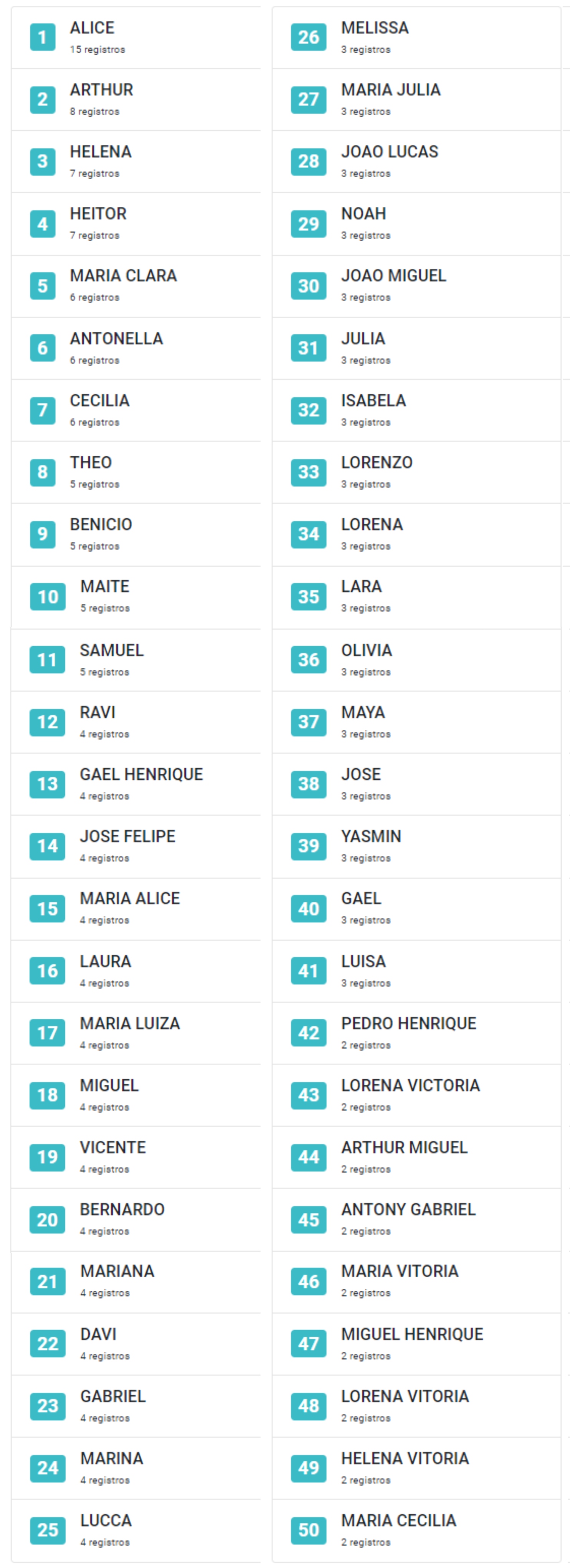Click the name THEO in the list
The width and height of the screenshot is (570, 1568).
tap(91, 463)
